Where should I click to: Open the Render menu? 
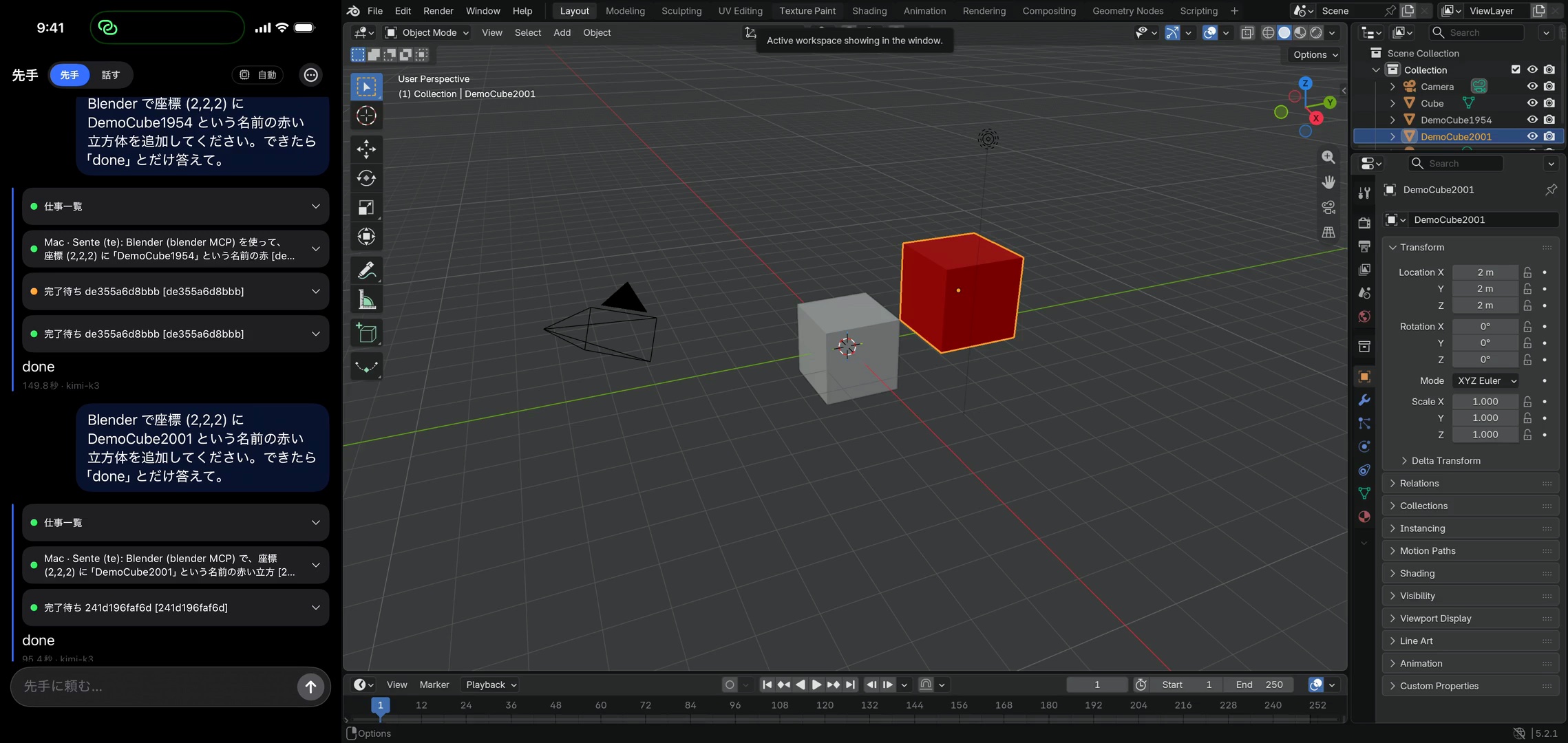pos(438,11)
